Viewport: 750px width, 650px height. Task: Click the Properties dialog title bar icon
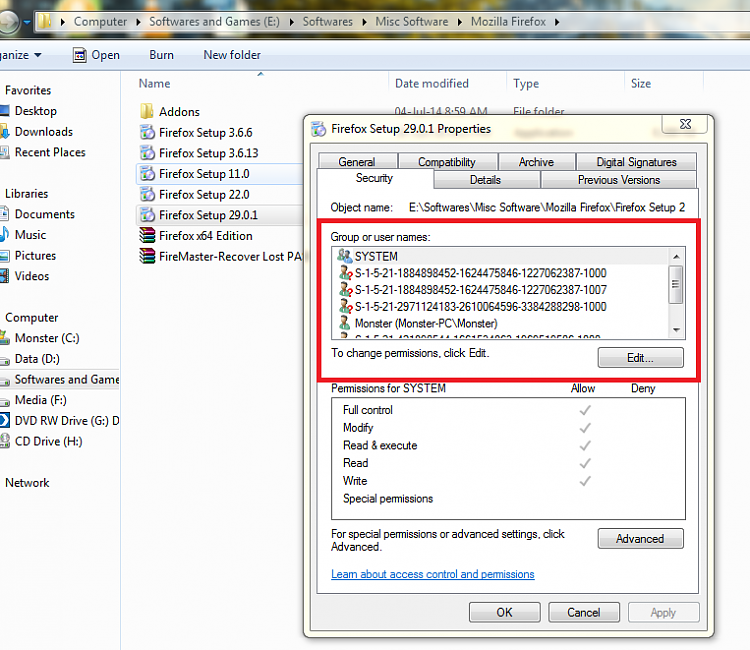pos(319,129)
